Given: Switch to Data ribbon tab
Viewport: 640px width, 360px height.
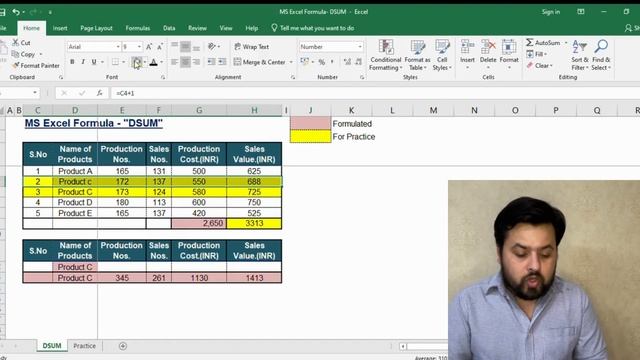Looking at the screenshot, I should click(x=169, y=28).
